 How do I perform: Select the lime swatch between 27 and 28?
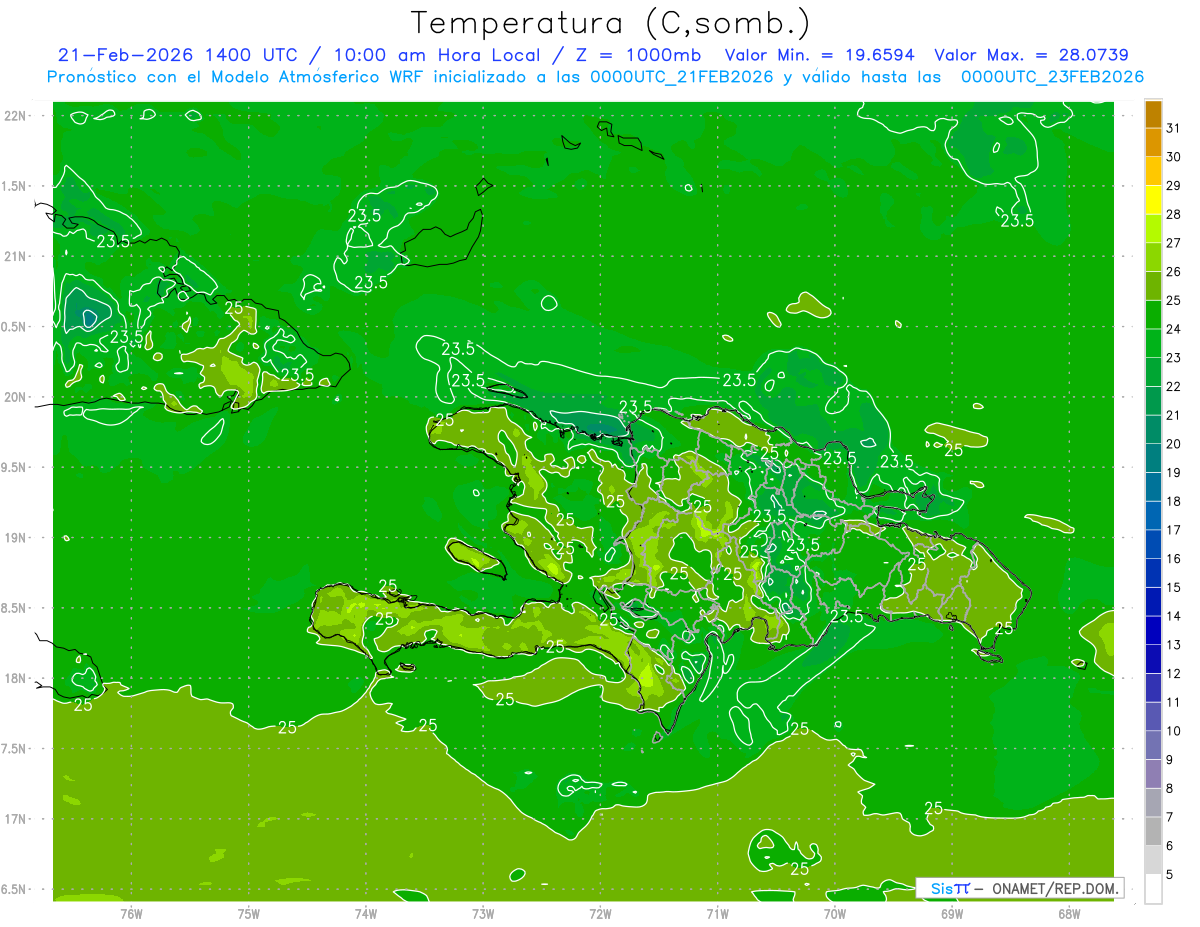[x=1153, y=228]
